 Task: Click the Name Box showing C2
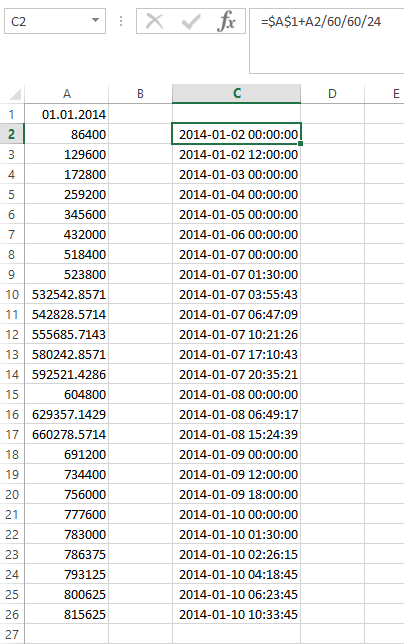click(55, 21)
